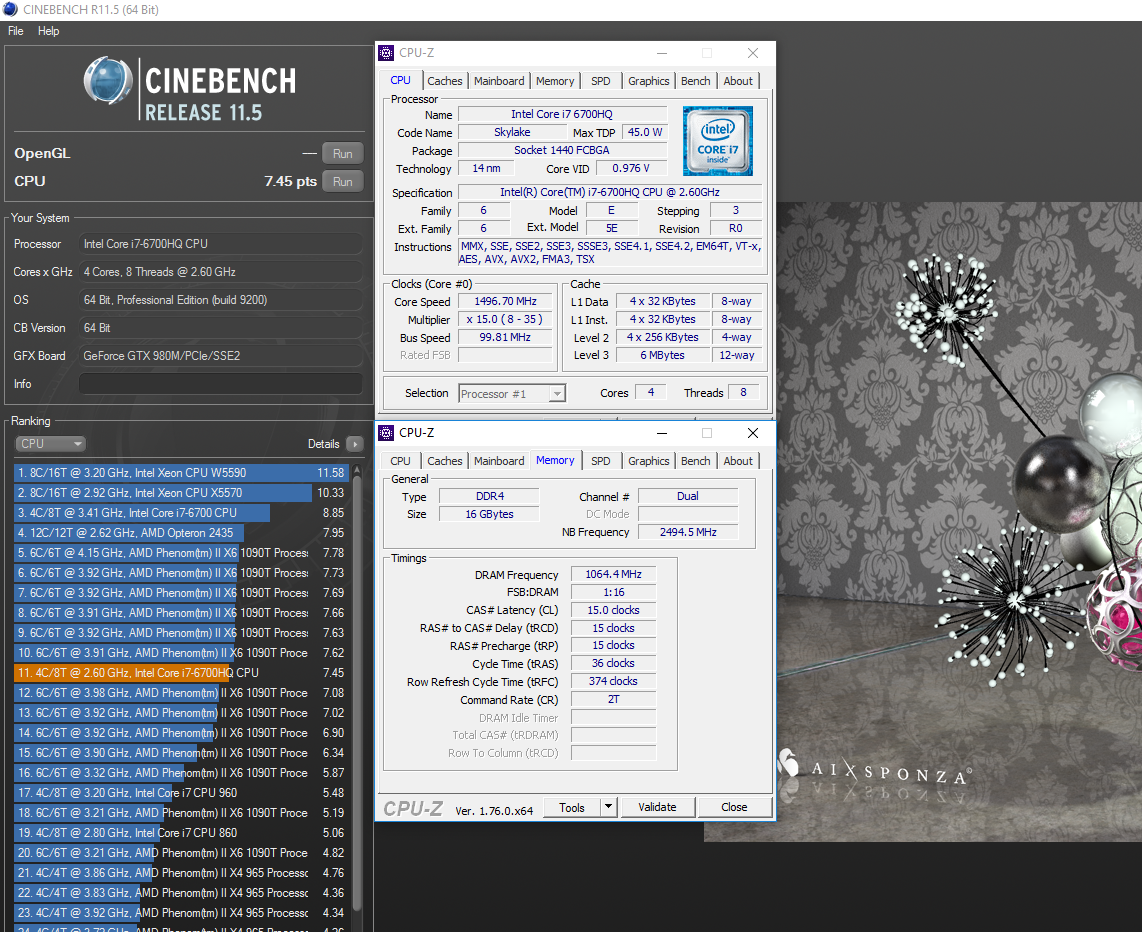Switch to CPU tab in lower CPU-Z window
Viewport: 1142px width, 932px height.
point(400,461)
